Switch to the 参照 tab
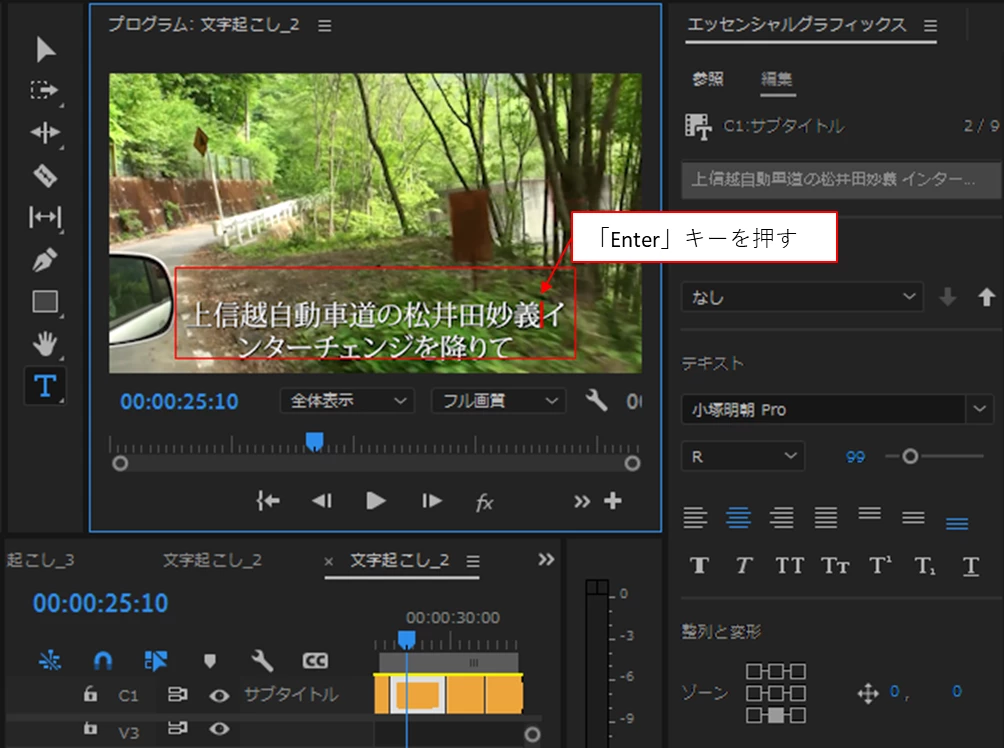Image resolution: width=1004 pixels, height=748 pixels. pos(708,79)
